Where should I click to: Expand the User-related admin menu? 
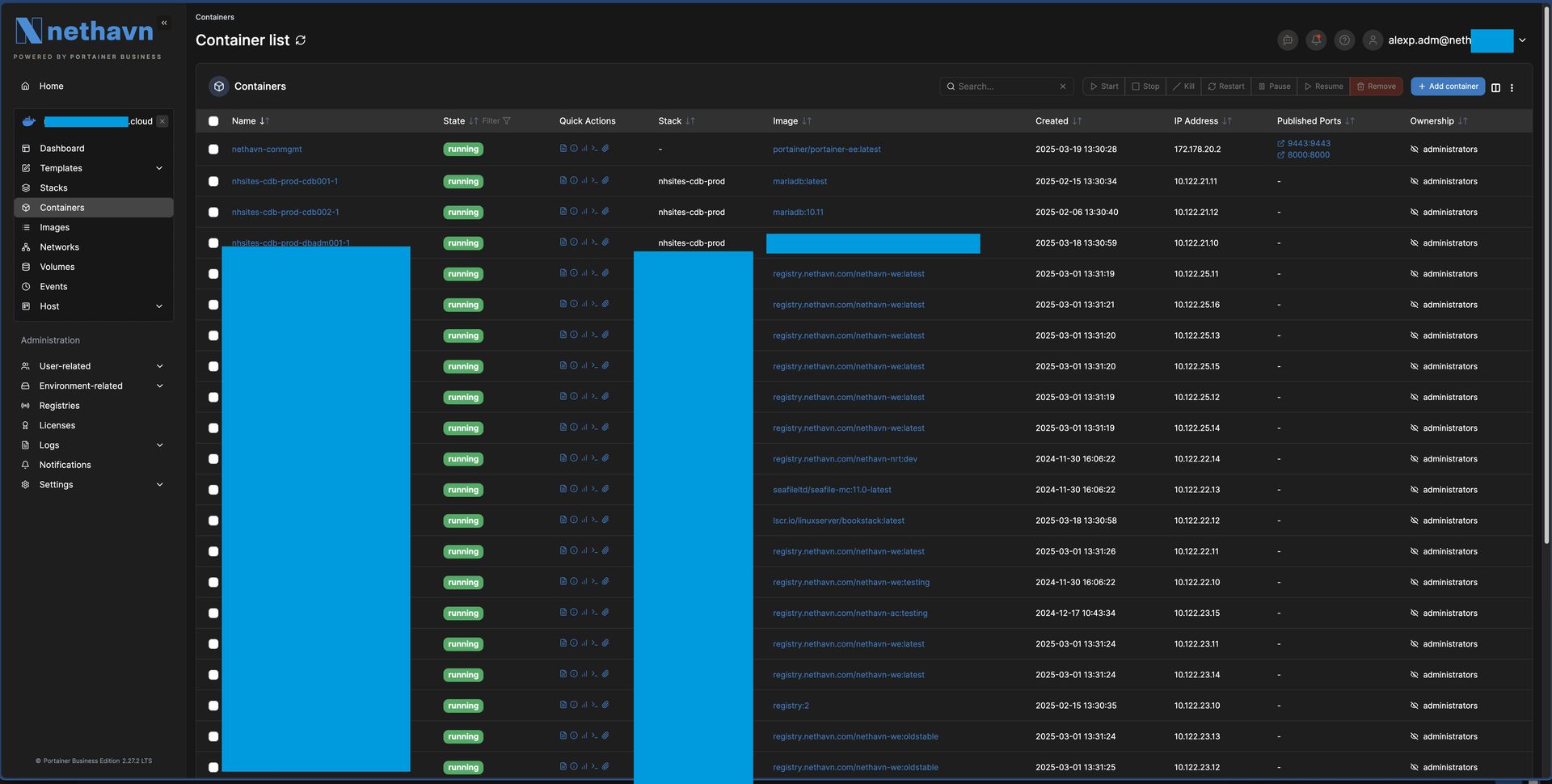tap(159, 366)
